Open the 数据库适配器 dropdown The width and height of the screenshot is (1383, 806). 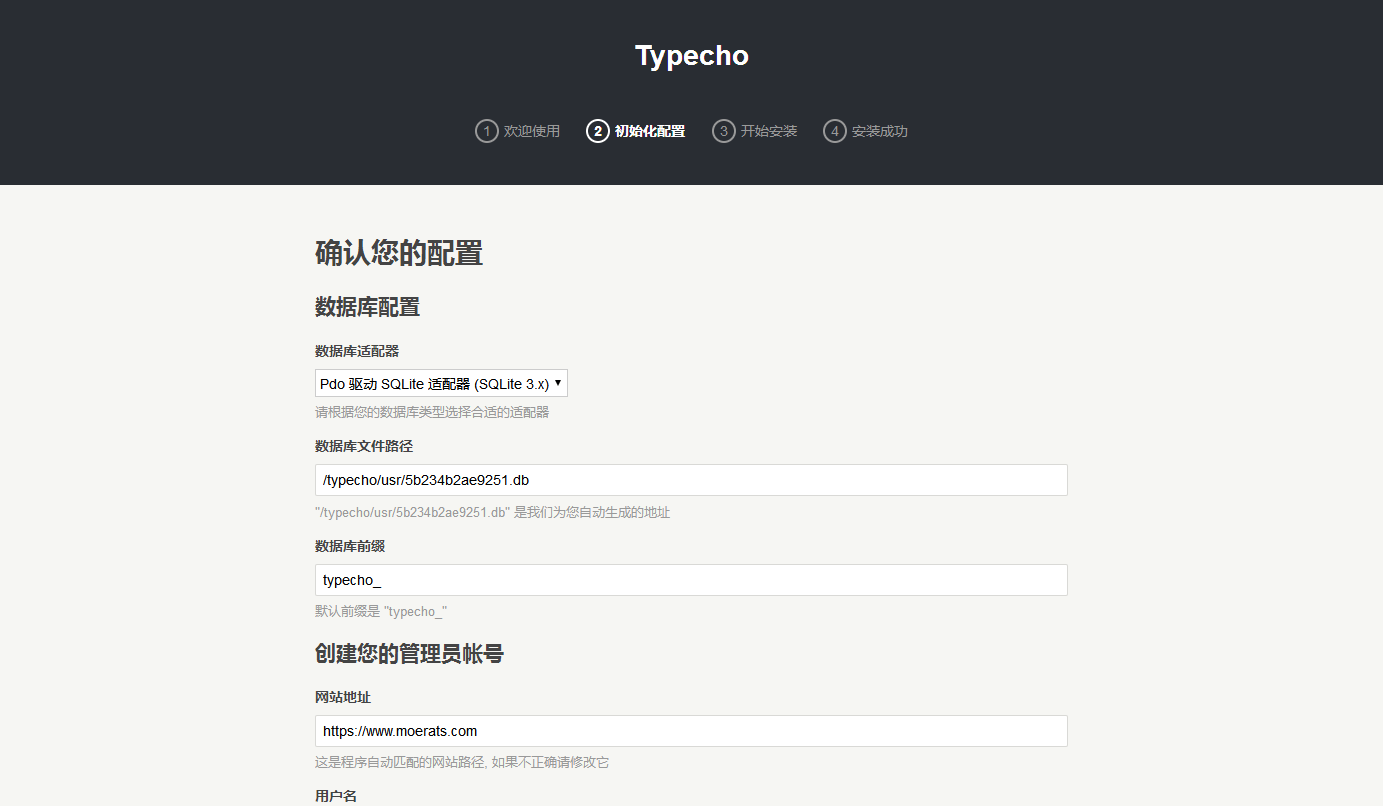coord(441,383)
